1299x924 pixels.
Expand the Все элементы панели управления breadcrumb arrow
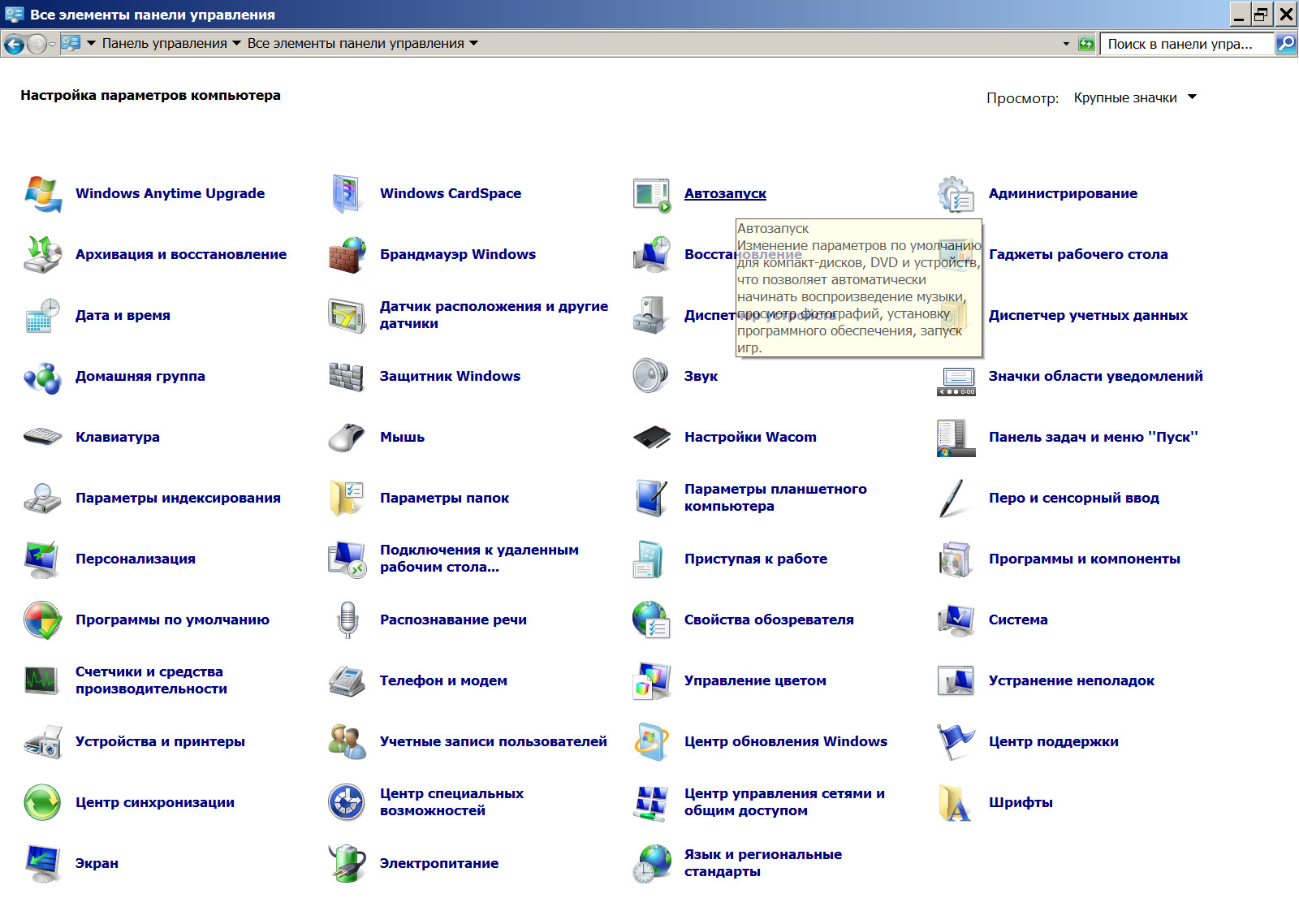pyautogui.click(x=473, y=44)
